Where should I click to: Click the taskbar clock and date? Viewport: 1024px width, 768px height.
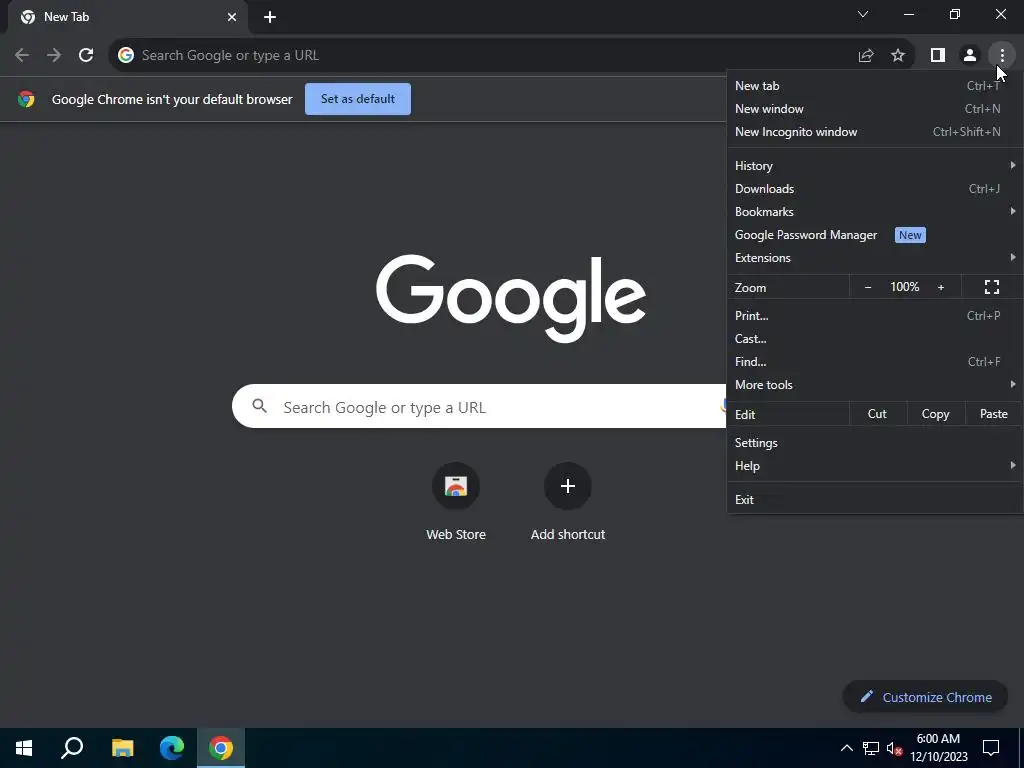click(x=938, y=748)
